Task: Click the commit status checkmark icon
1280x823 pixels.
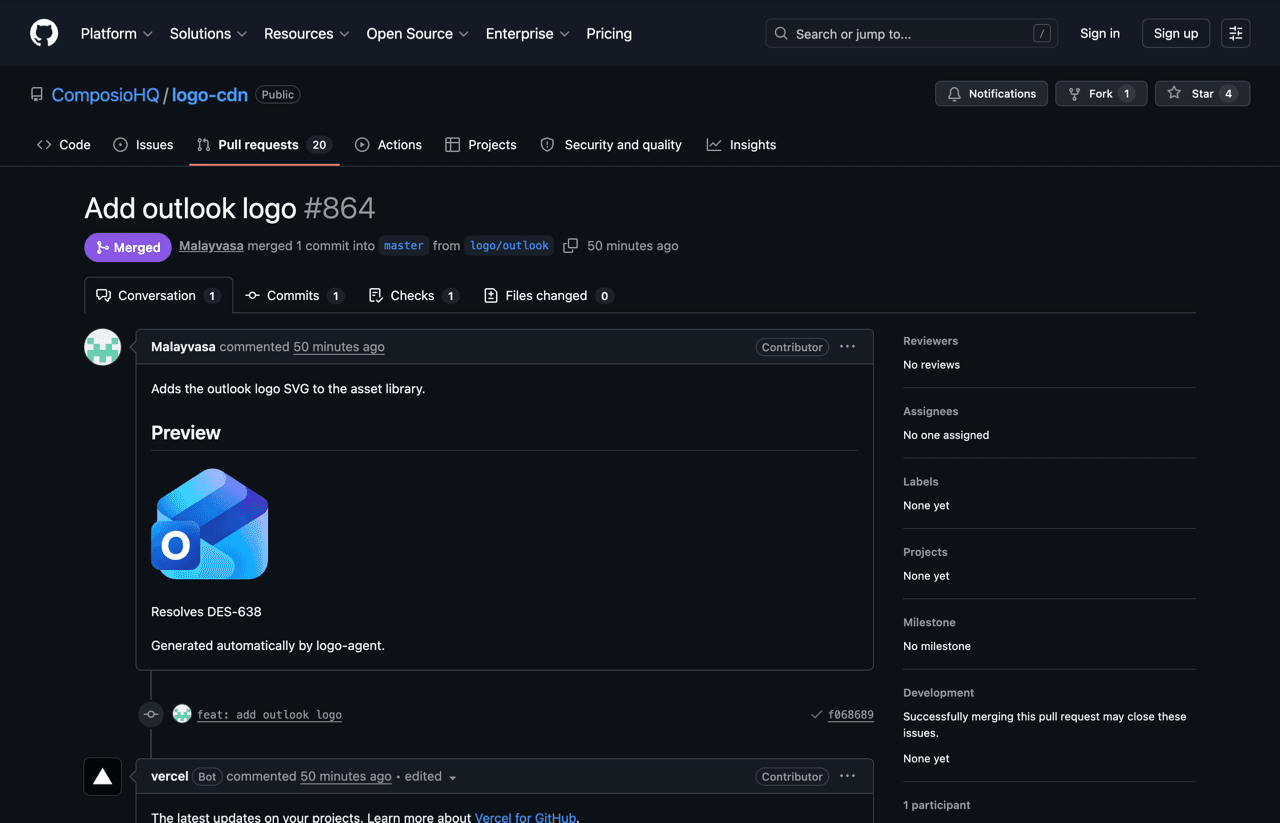Action: (816, 714)
